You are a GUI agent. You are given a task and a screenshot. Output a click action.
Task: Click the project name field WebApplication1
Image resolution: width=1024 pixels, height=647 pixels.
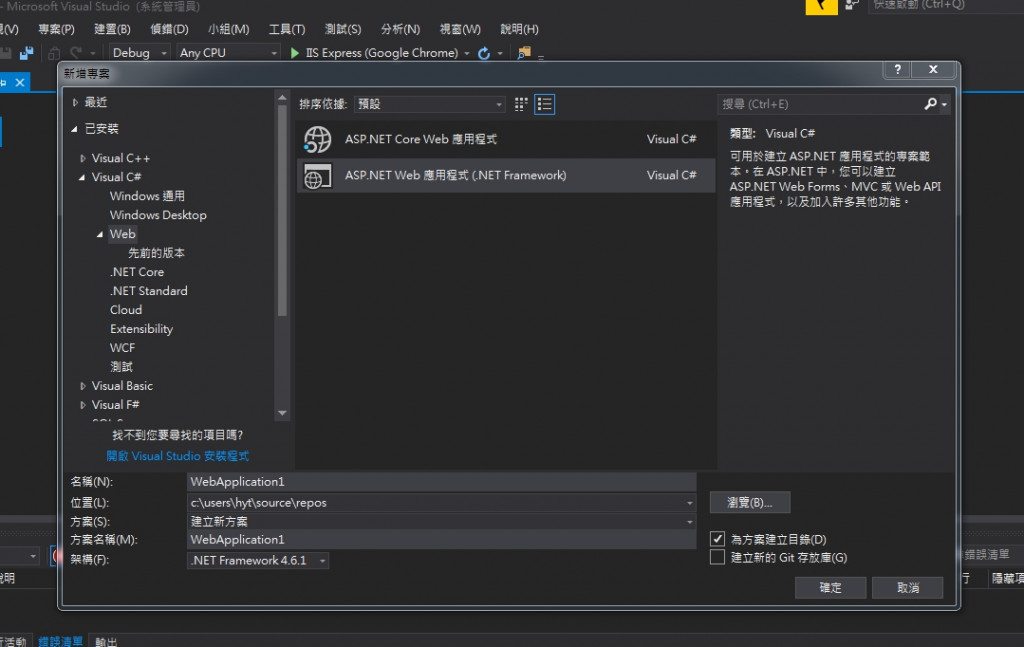point(441,482)
